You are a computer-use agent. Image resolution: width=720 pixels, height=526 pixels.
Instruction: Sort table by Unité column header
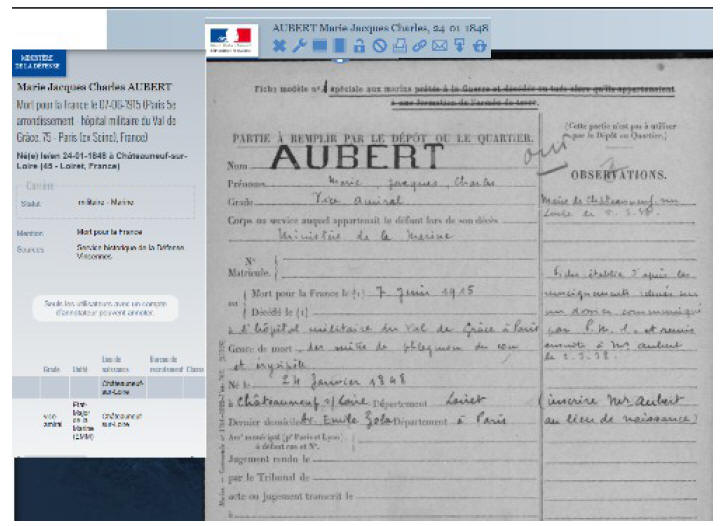coord(80,369)
